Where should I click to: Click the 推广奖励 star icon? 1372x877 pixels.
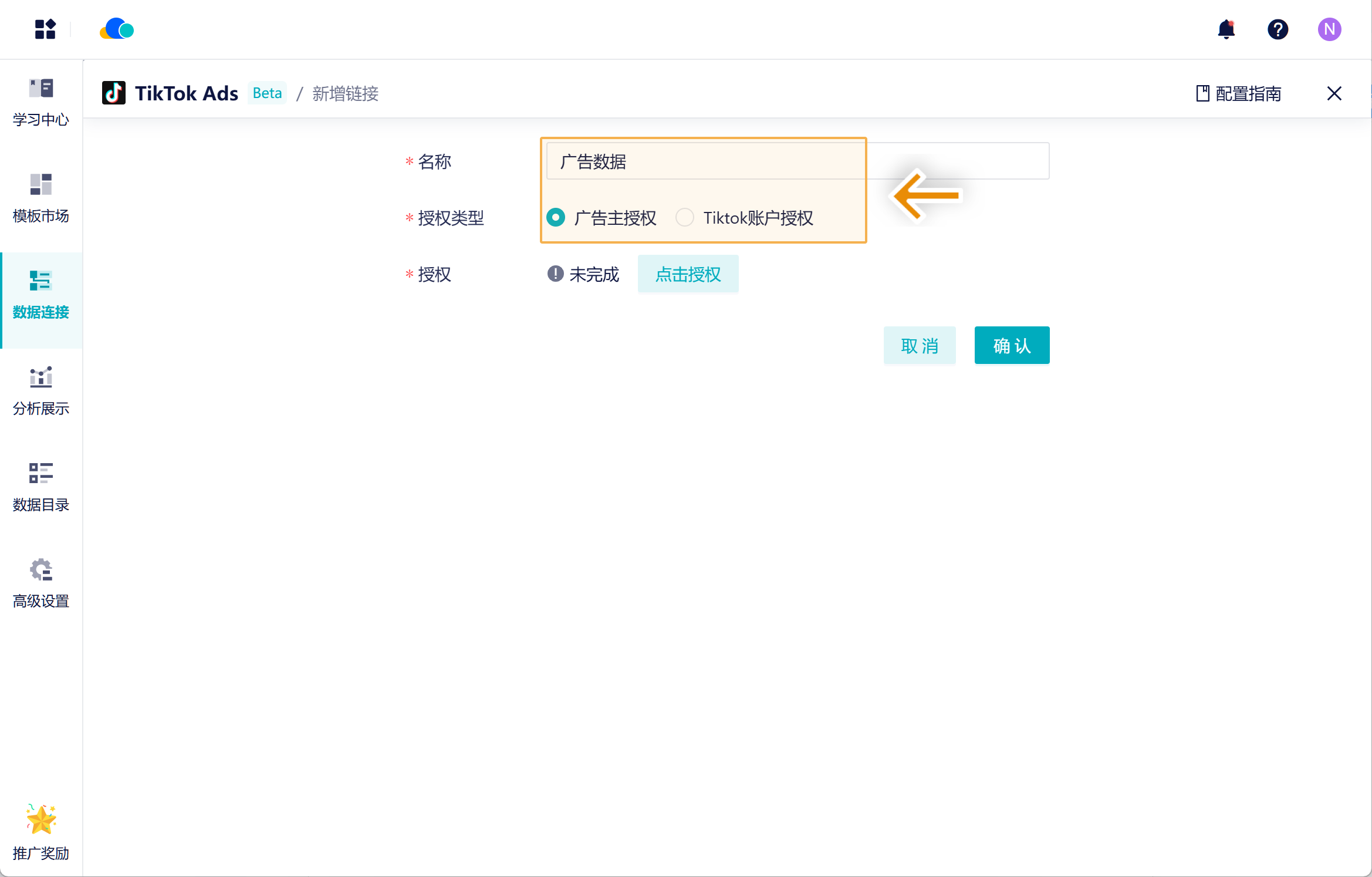pyautogui.click(x=41, y=819)
